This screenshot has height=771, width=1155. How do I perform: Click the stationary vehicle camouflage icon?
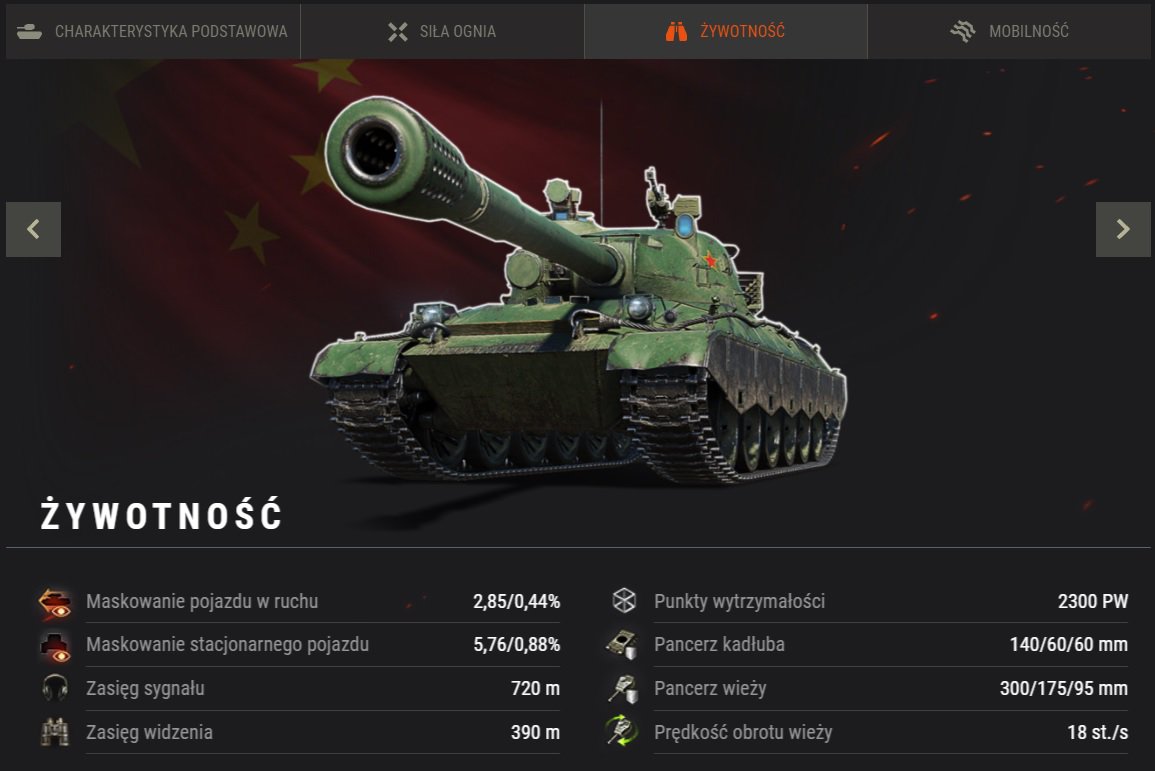pyautogui.click(x=55, y=646)
